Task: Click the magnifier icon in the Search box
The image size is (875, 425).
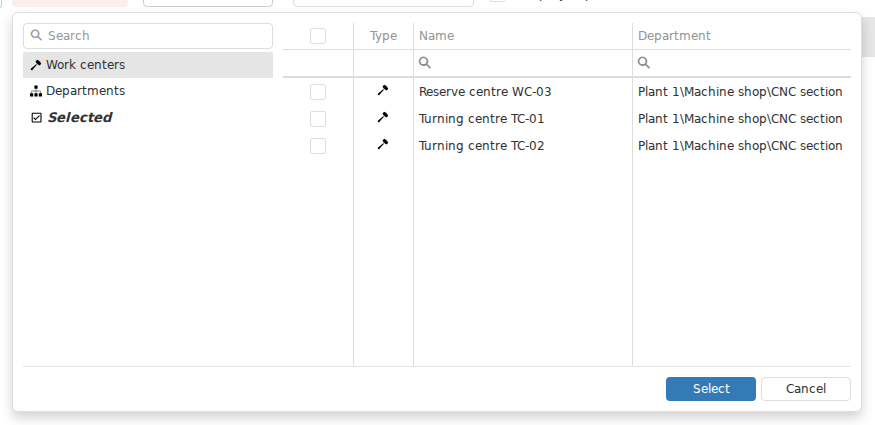Action: pos(36,35)
